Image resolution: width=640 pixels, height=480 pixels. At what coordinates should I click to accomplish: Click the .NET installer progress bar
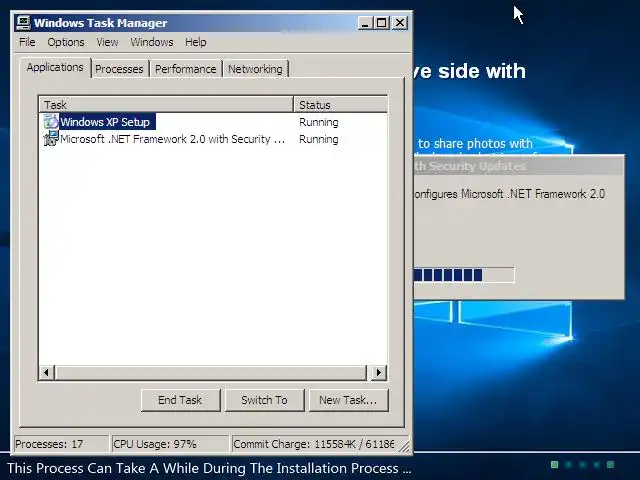(x=464, y=275)
